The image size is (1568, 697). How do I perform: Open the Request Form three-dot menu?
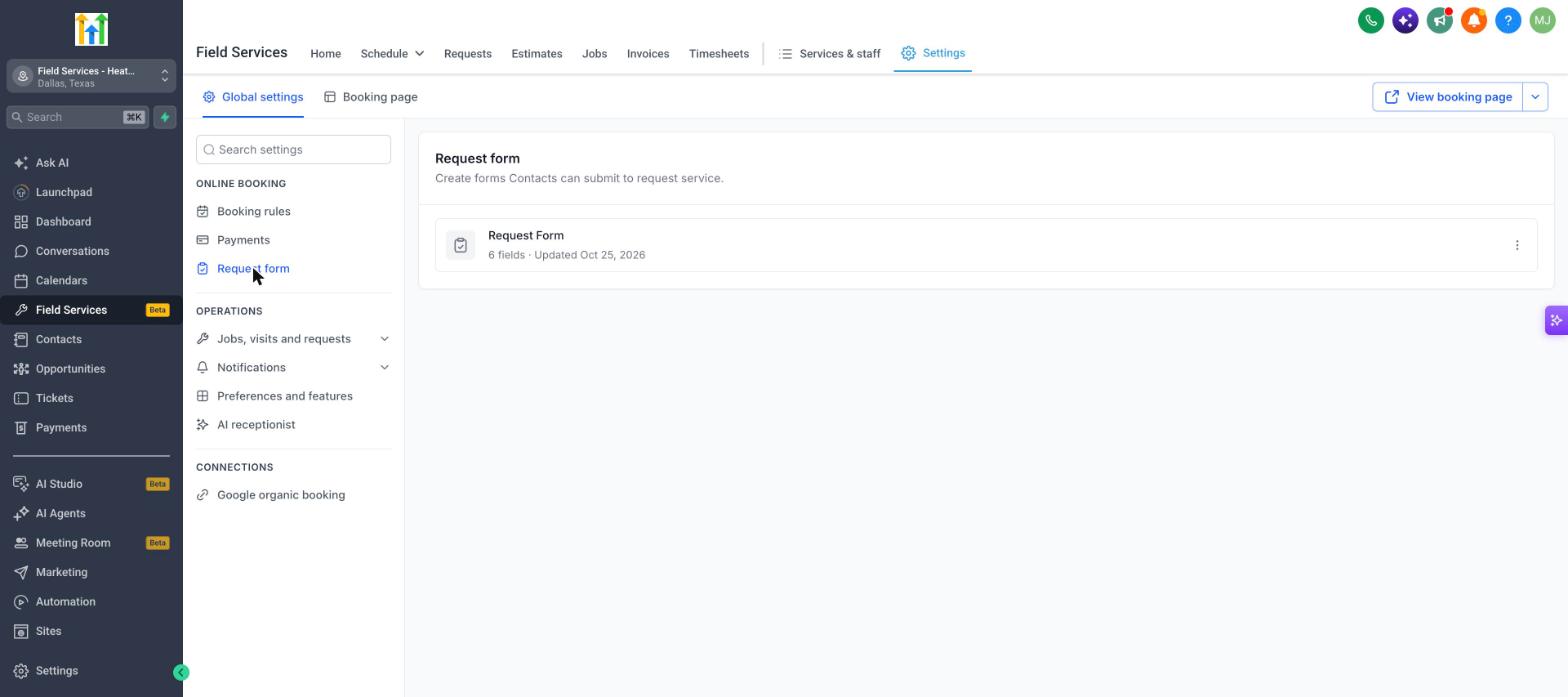point(1517,245)
